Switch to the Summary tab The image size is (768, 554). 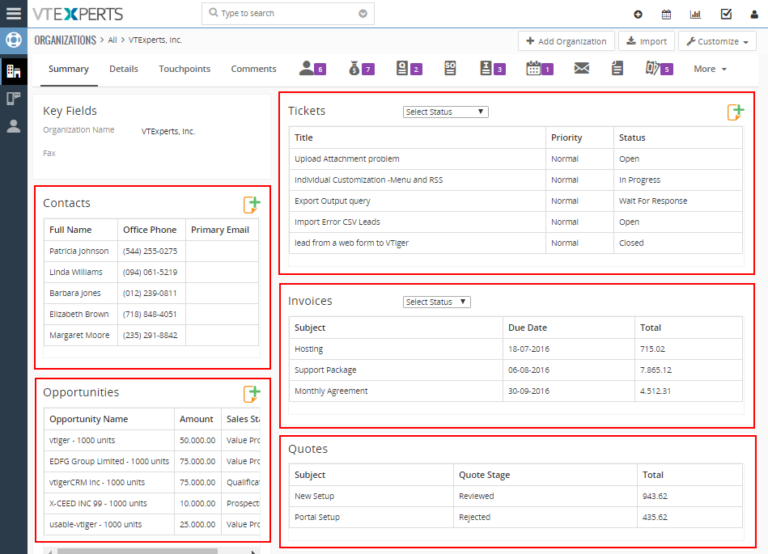pos(69,69)
